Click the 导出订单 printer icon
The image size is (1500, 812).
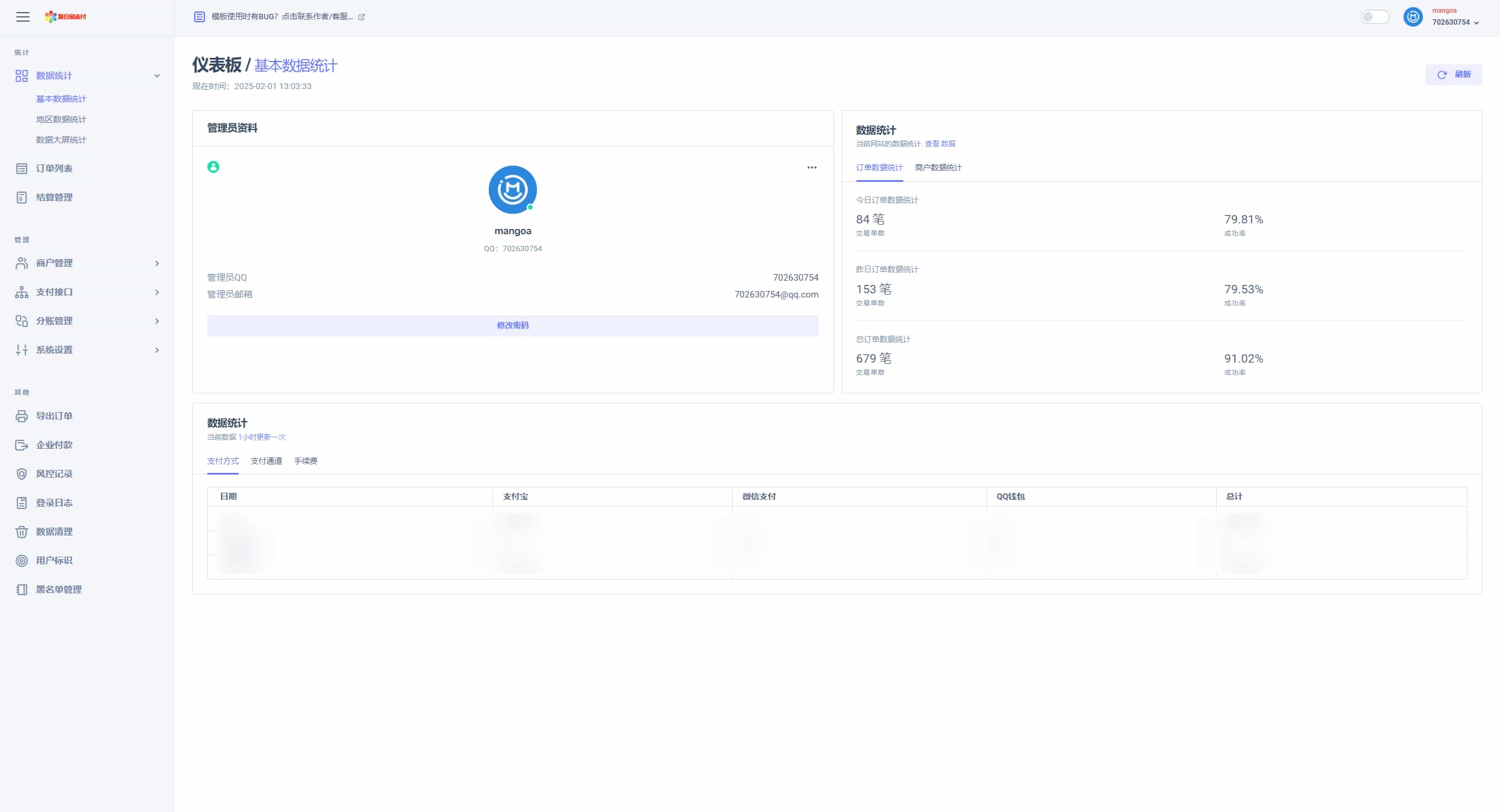22,416
